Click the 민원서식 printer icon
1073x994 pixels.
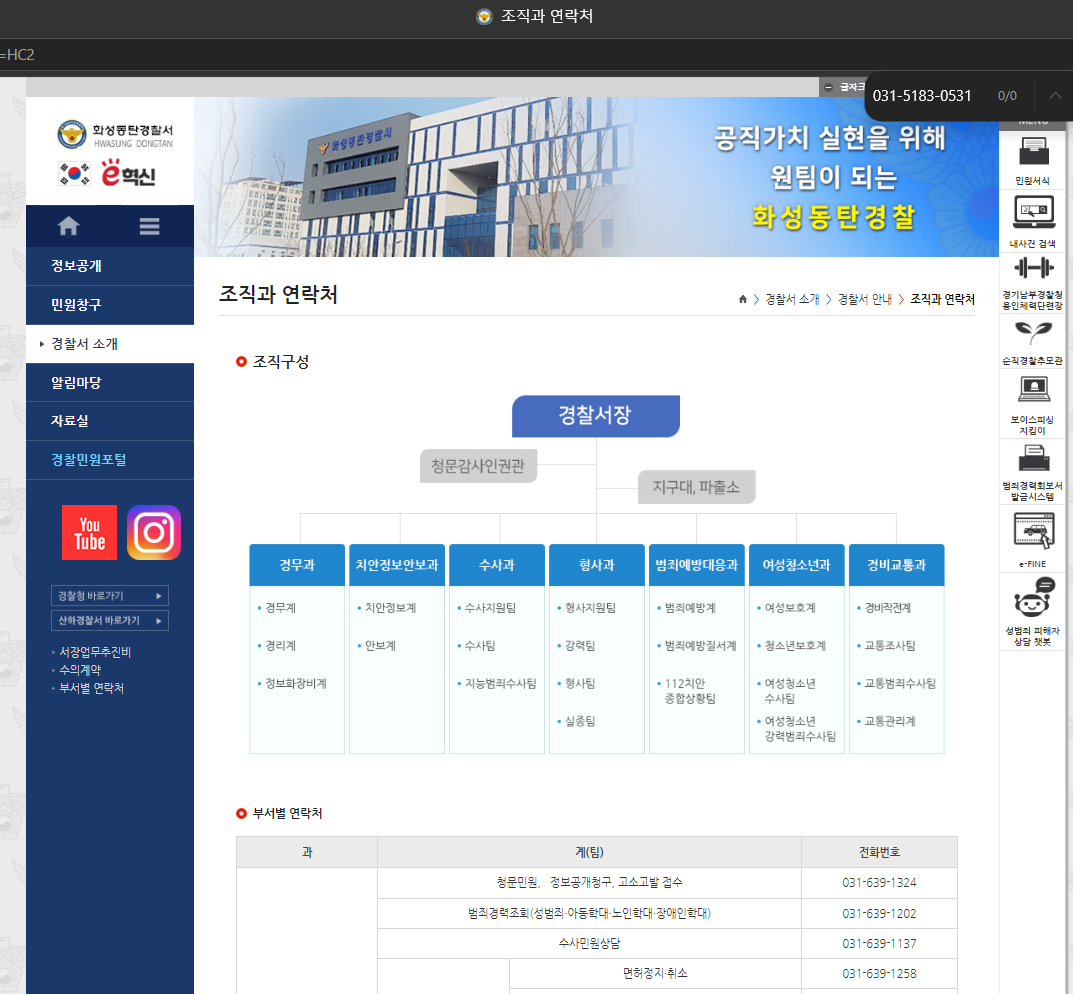[x=1033, y=151]
